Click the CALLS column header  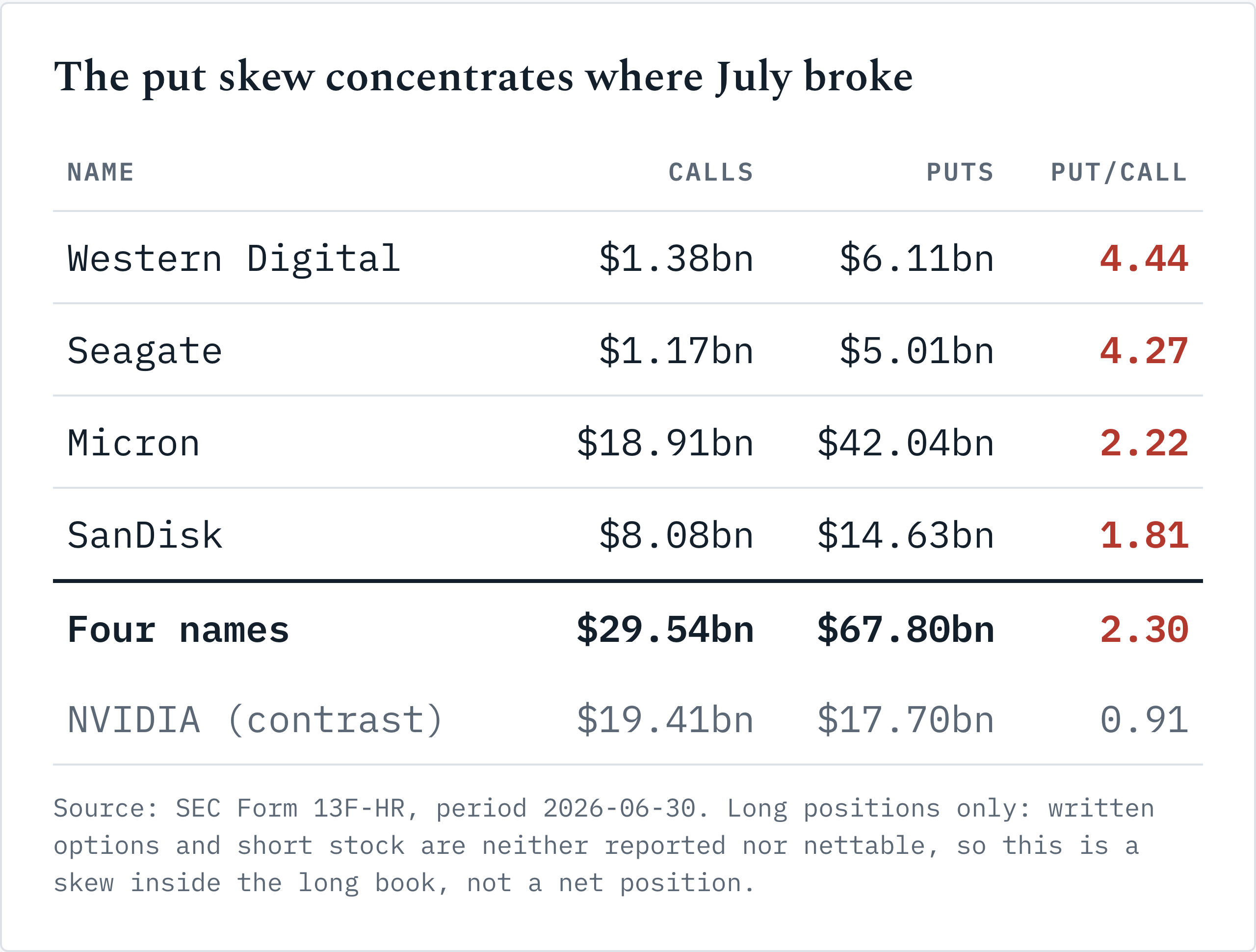click(x=711, y=172)
